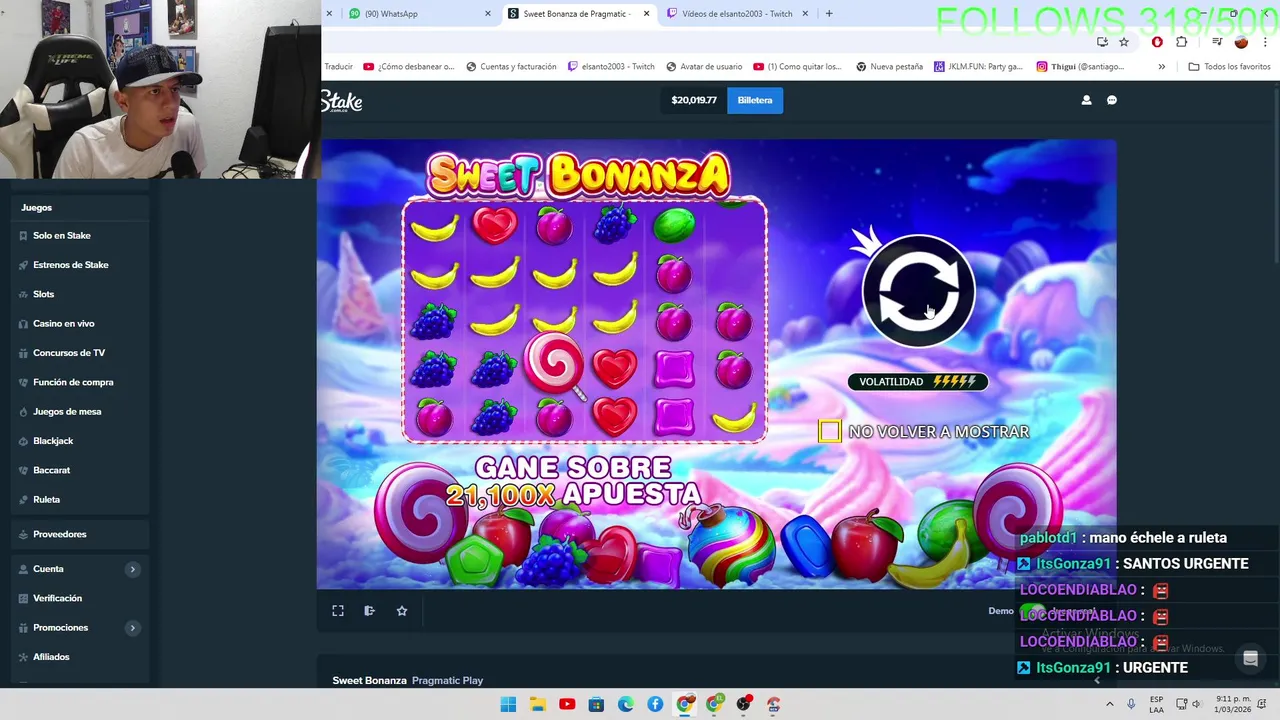
Task: Open the Opera-style red extension icon
Action: (1157, 42)
